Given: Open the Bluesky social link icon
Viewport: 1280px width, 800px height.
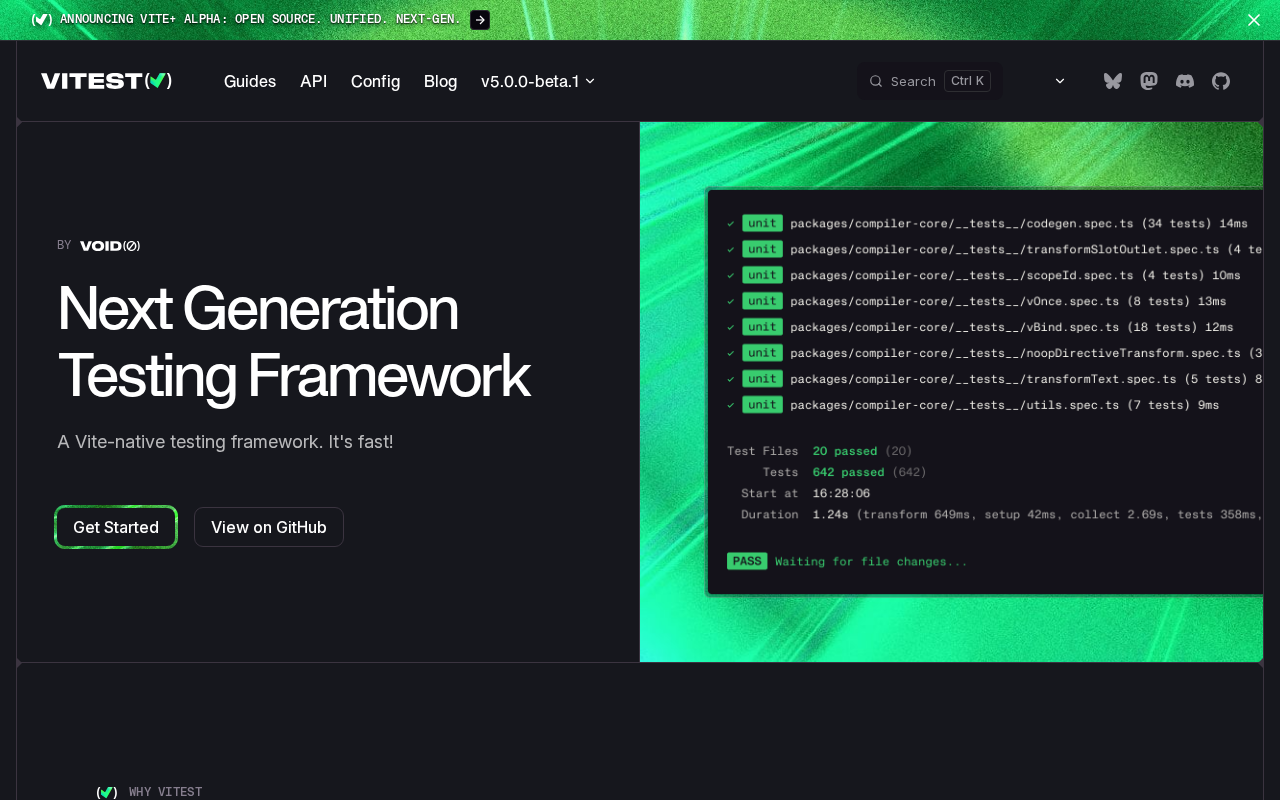Looking at the screenshot, I should 1113,81.
